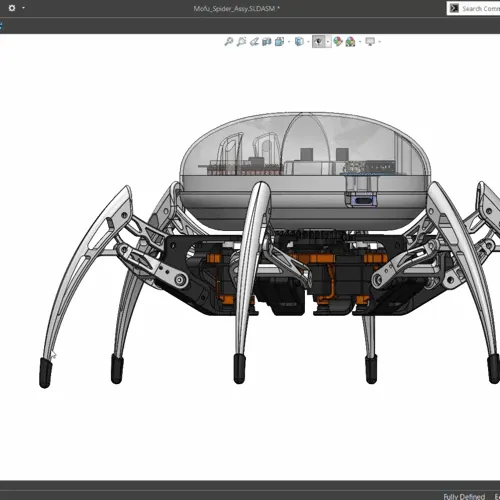Image resolution: width=500 pixels, height=500 pixels.
Task: Open the View Orientation cube icon
Action: pyautogui.click(x=279, y=42)
